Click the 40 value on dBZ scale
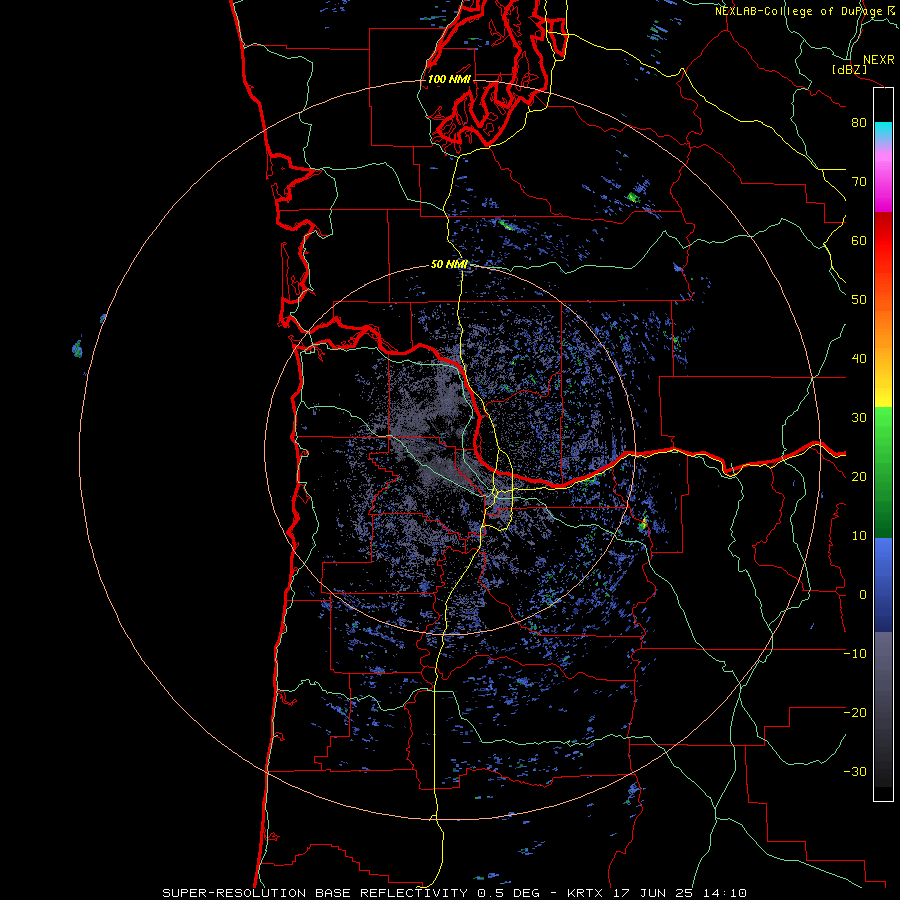The height and width of the screenshot is (900, 900). coord(859,359)
